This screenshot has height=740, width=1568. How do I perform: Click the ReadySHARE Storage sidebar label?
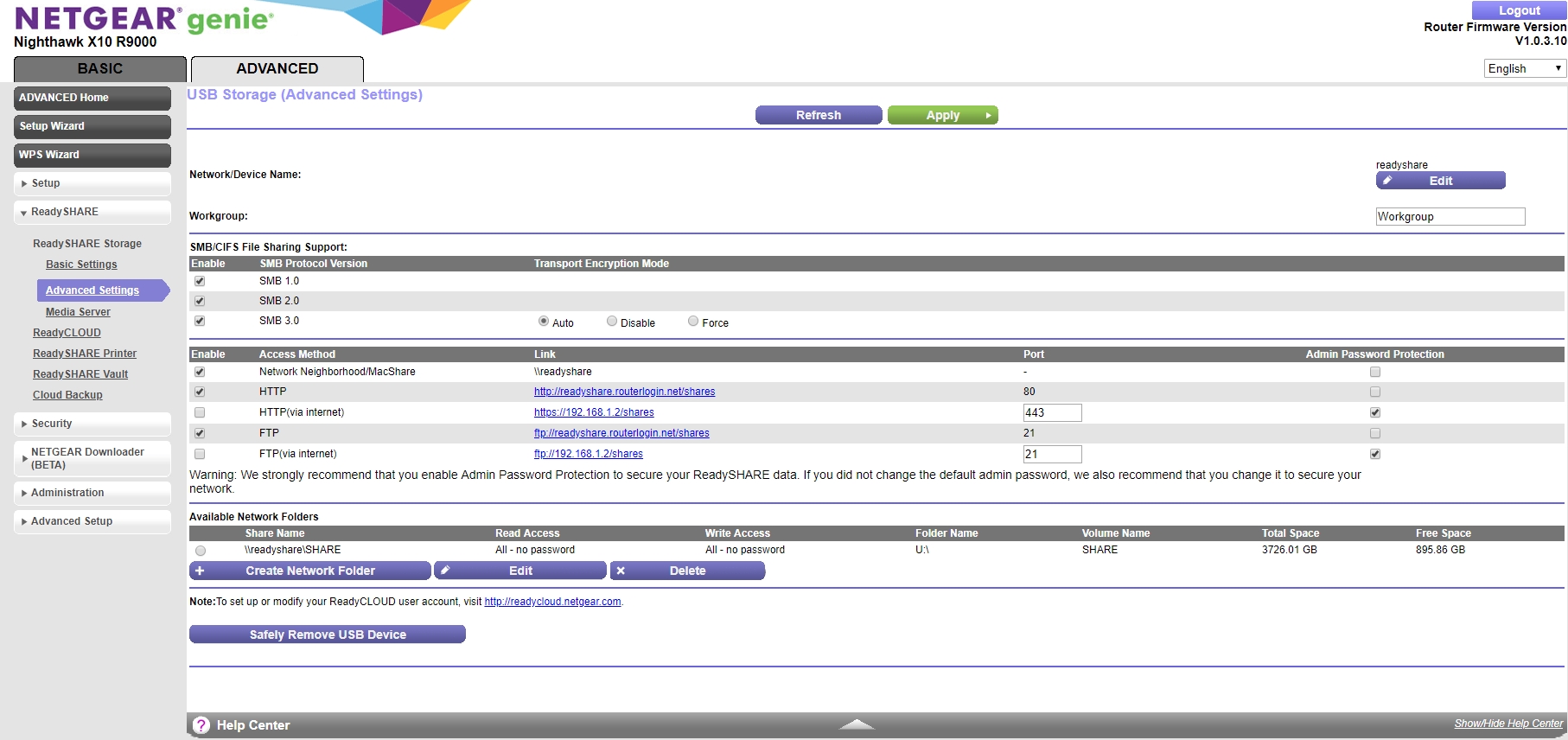[x=87, y=244]
